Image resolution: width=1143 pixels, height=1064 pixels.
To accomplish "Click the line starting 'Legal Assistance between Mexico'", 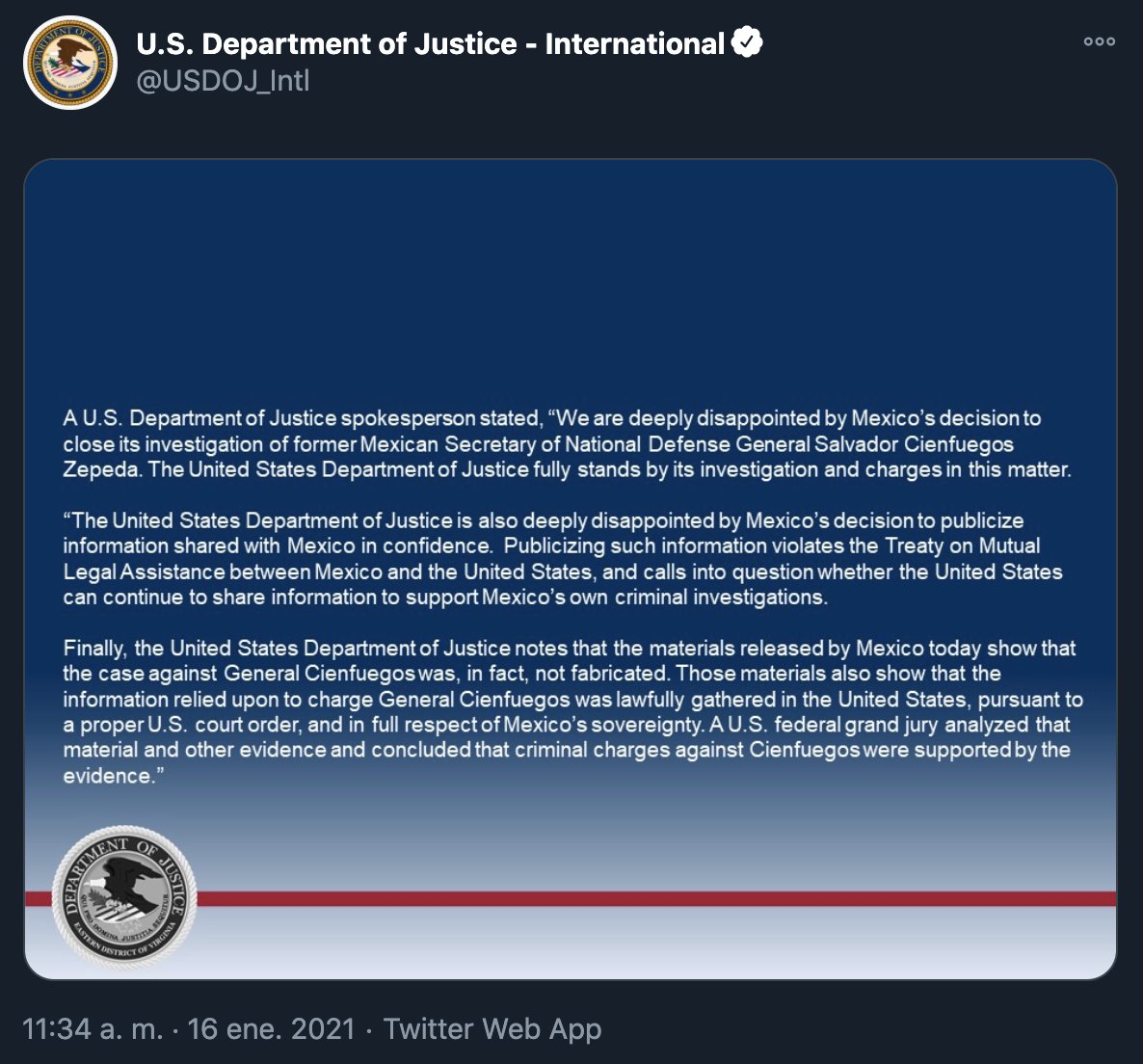I will click(x=563, y=572).
